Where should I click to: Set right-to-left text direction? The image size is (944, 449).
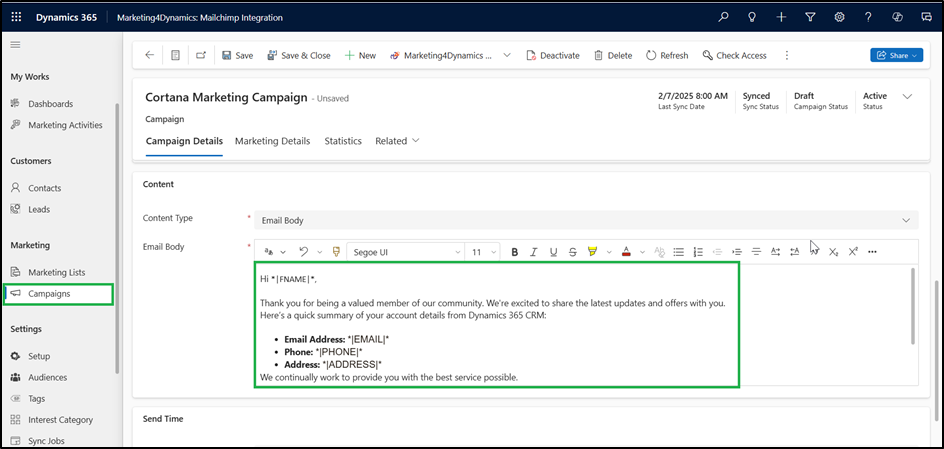point(795,252)
